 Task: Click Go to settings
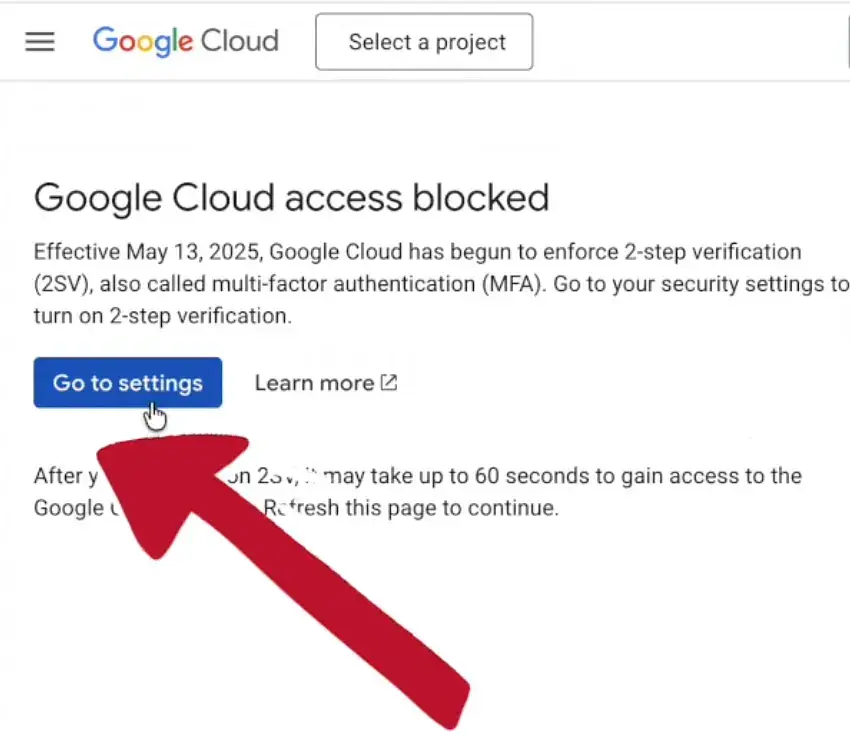tap(127, 383)
